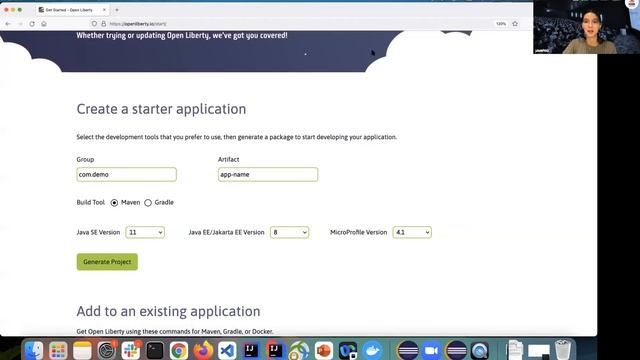Click the 'Add to an existing application' heading

point(168,311)
